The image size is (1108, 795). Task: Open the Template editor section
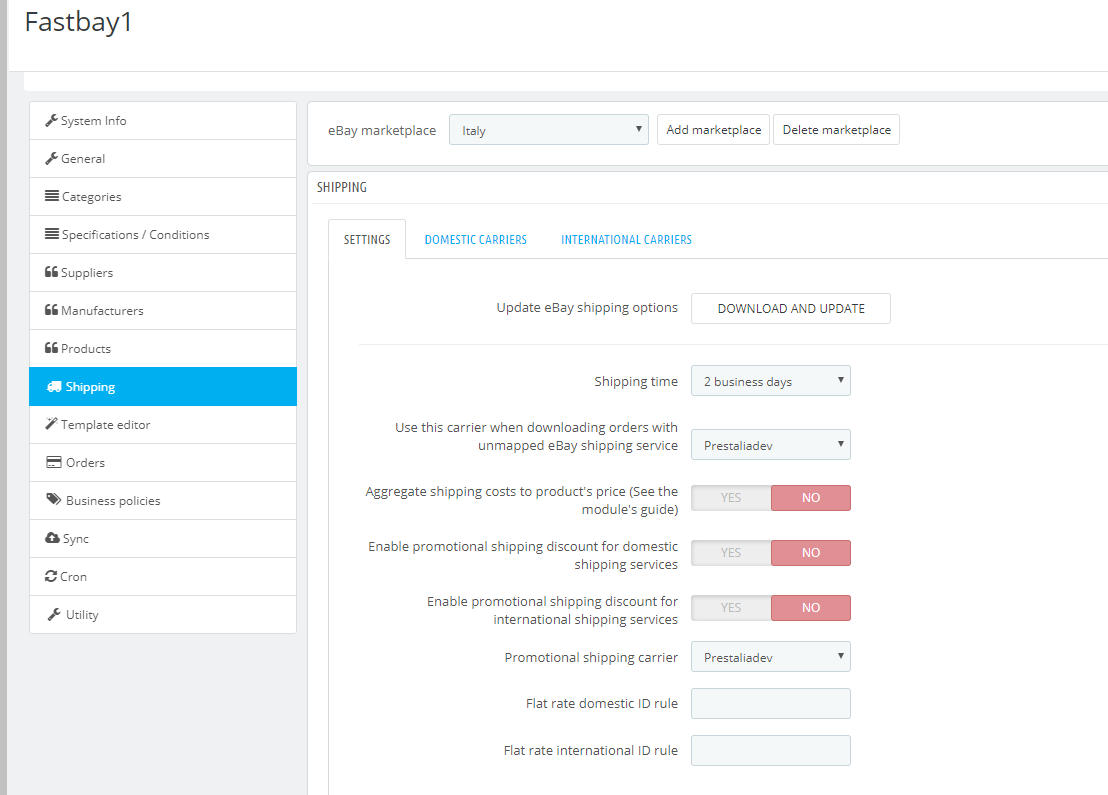click(x=163, y=425)
